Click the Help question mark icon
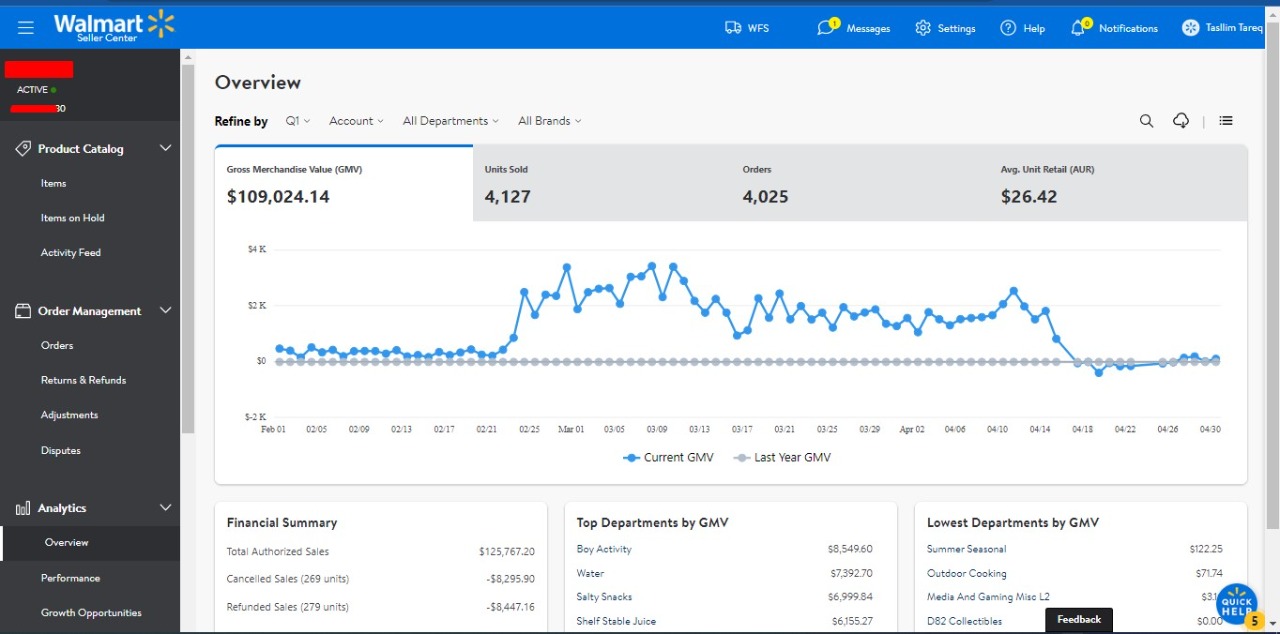The image size is (1280, 634). pos(1008,28)
